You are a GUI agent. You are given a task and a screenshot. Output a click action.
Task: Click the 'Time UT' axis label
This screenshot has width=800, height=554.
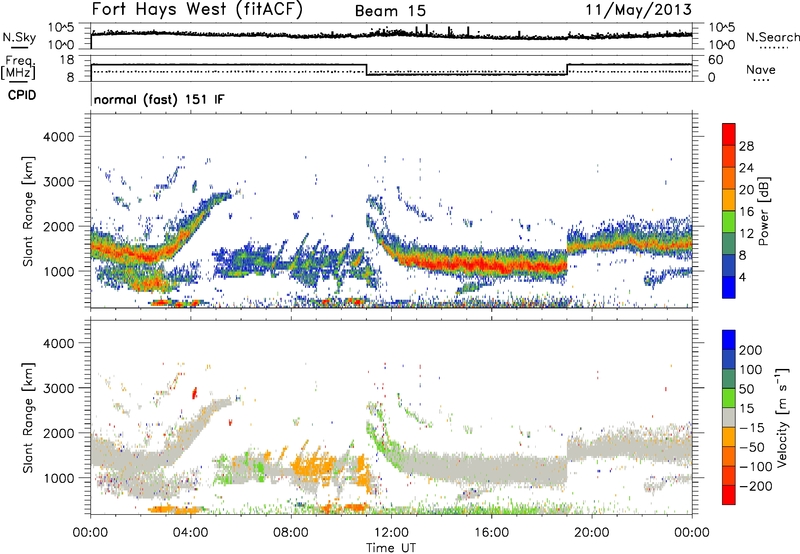[x=391, y=548]
